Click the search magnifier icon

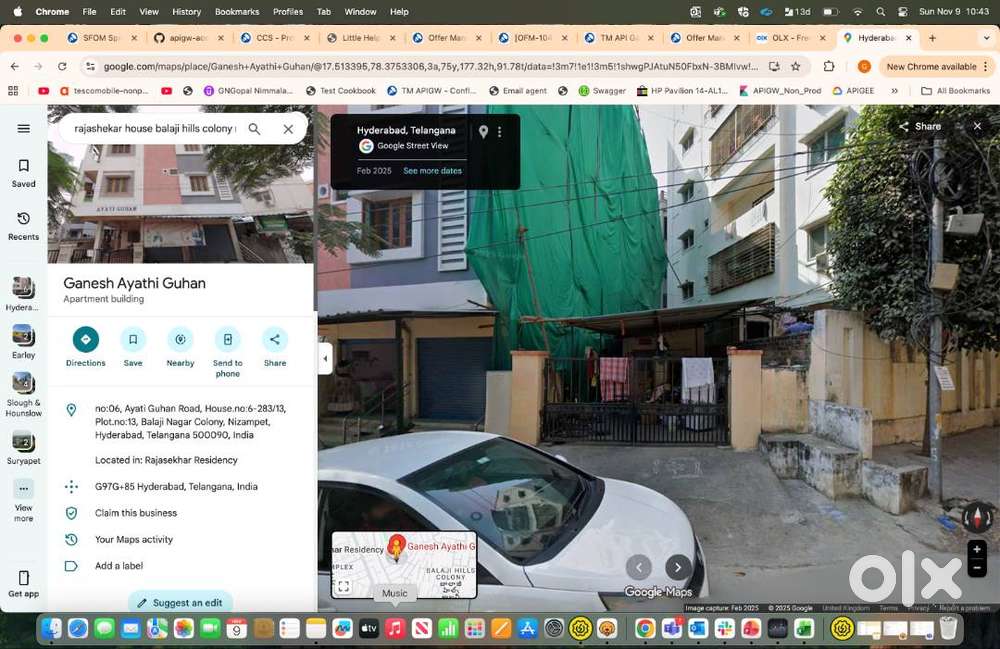tap(254, 129)
